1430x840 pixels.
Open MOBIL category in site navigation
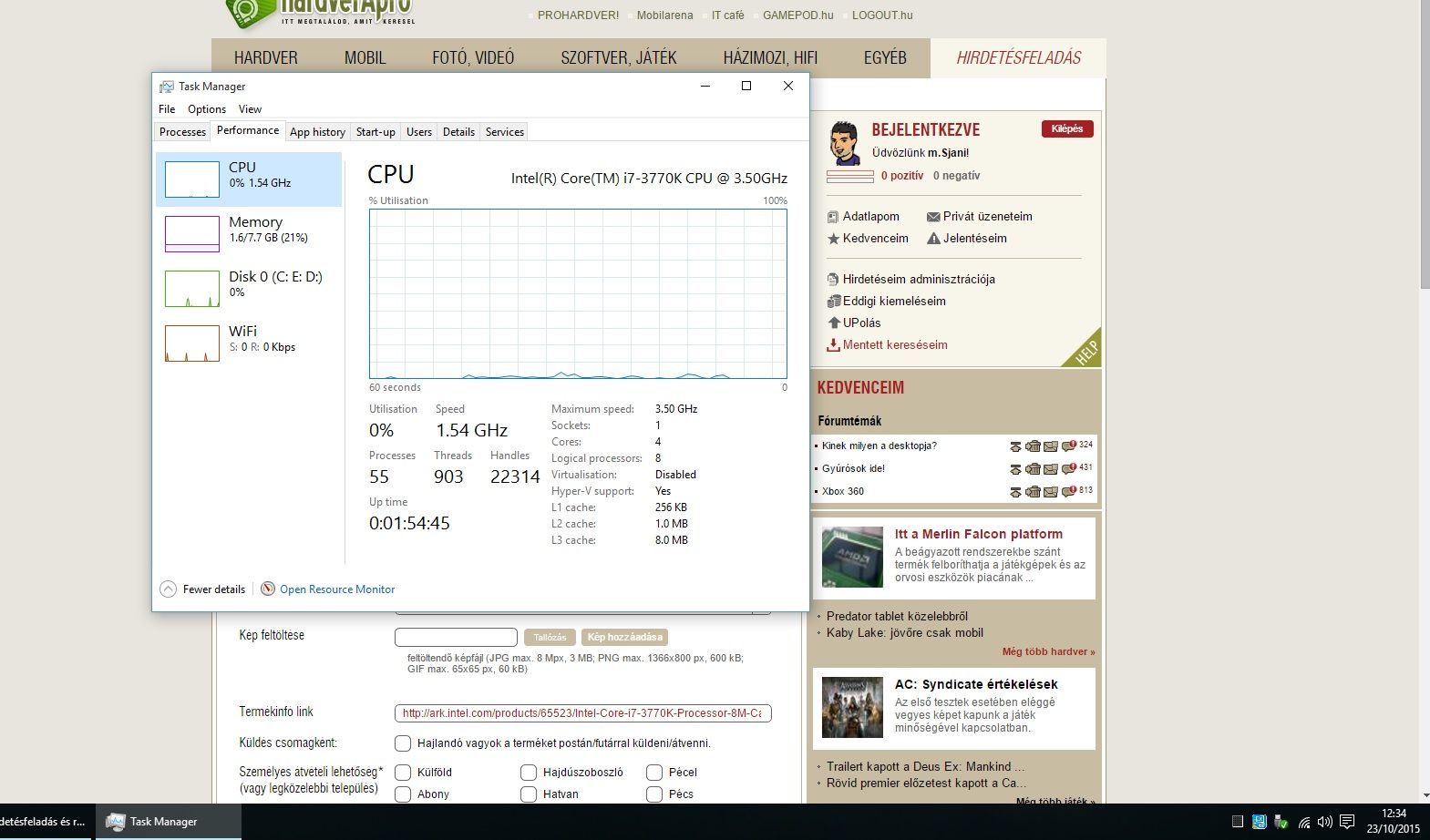coord(365,57)
